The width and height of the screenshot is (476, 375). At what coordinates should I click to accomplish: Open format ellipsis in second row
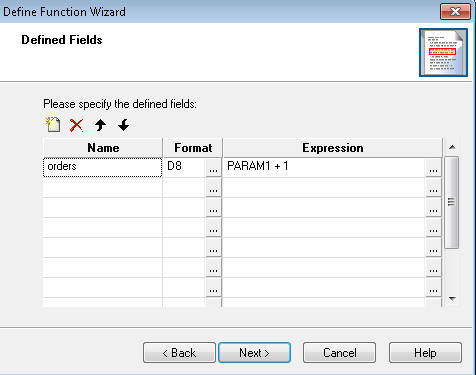pos(213,188)
